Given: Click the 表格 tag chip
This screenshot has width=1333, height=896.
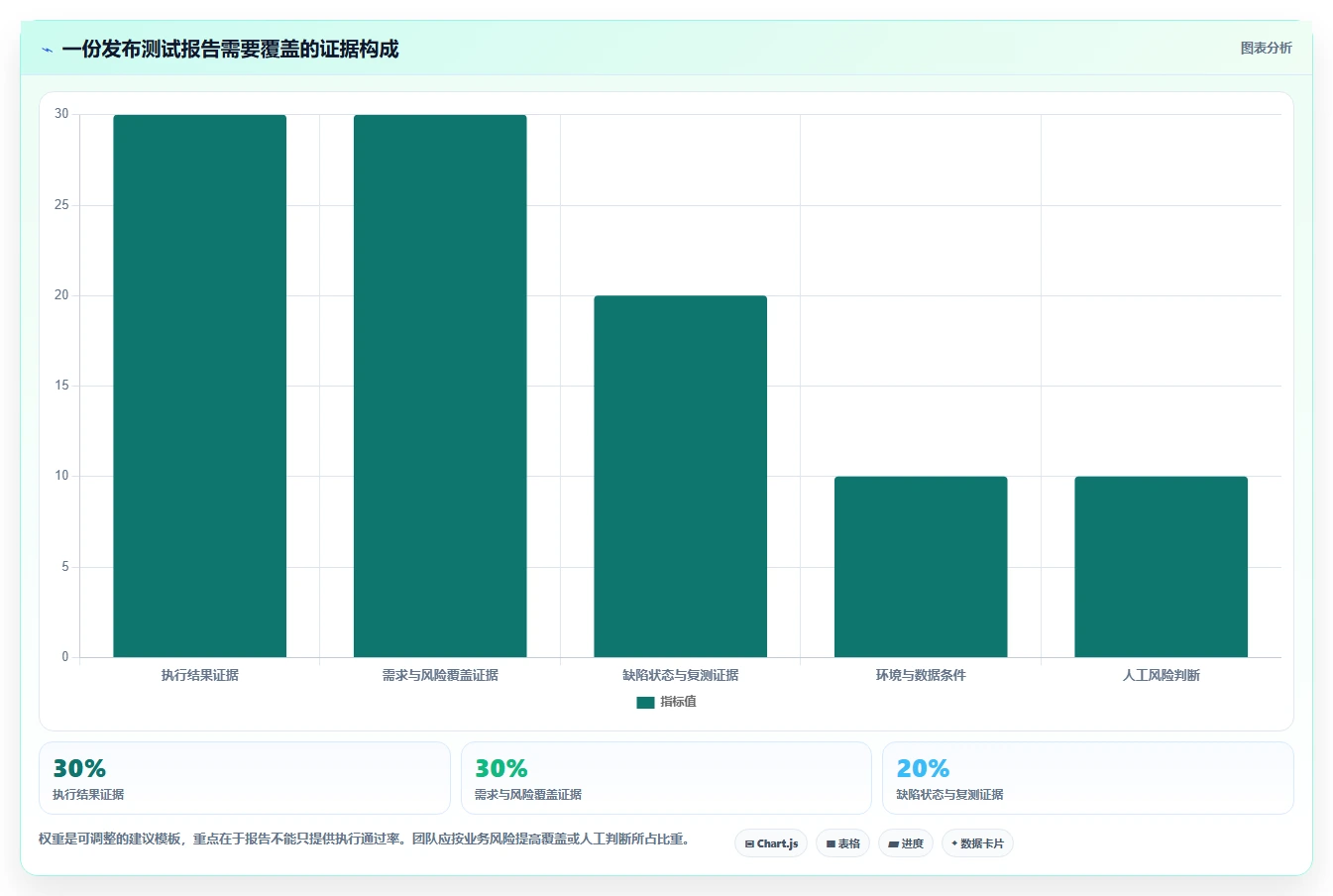Looking at the screenshot, I should 842,843.
